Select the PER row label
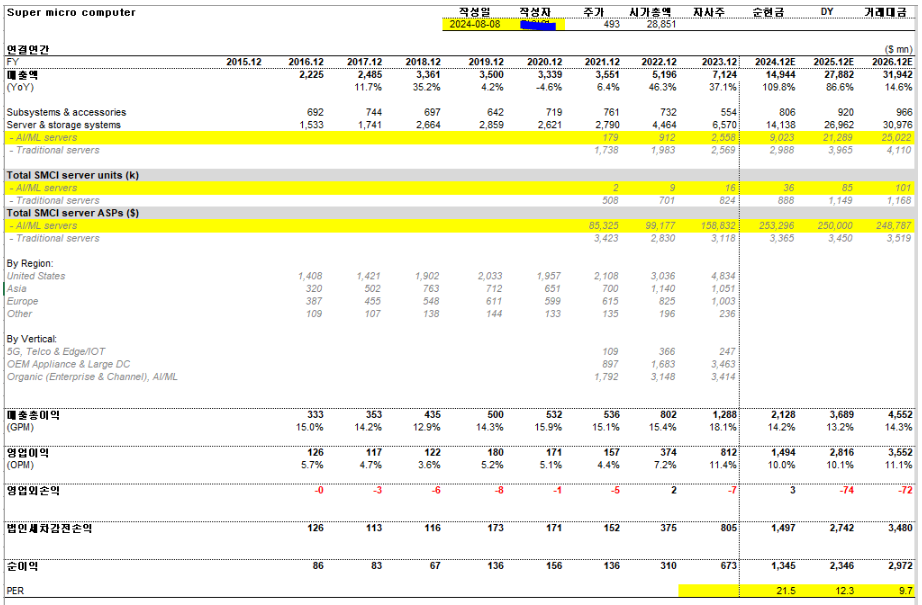The width and height of the screenshot is (922, 605). [x=15, y=591]
